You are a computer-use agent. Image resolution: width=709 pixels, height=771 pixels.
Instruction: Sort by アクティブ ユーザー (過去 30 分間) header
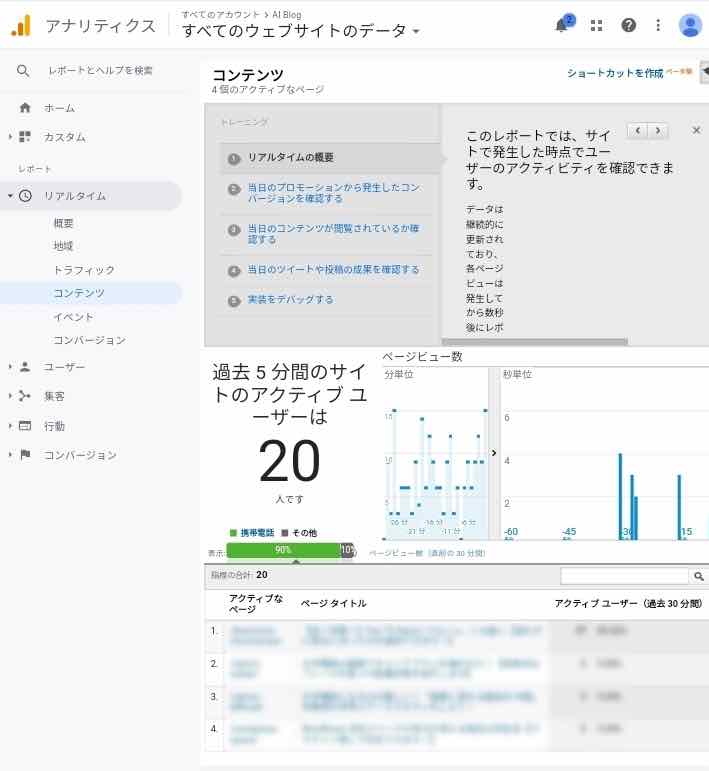point(628,603)
